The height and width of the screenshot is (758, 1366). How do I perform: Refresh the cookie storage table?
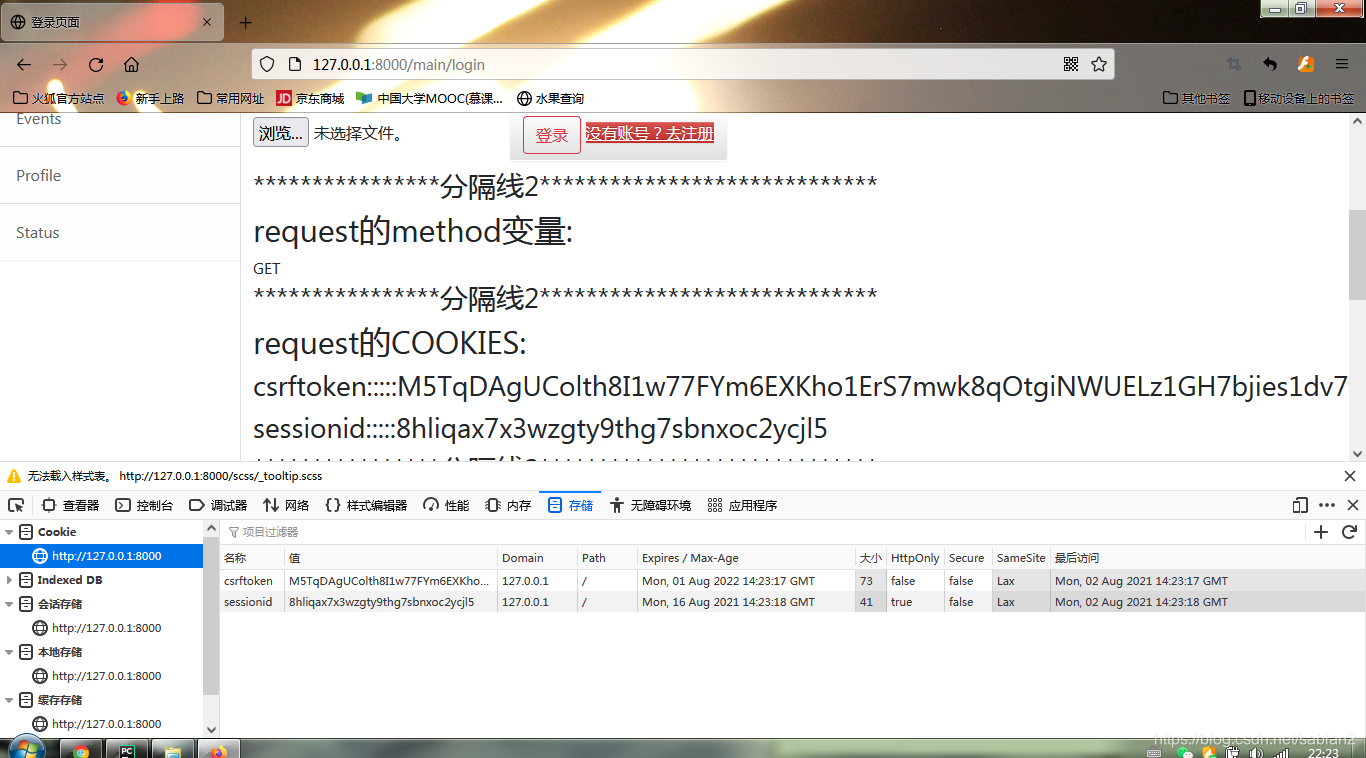tap(1349, 532)
